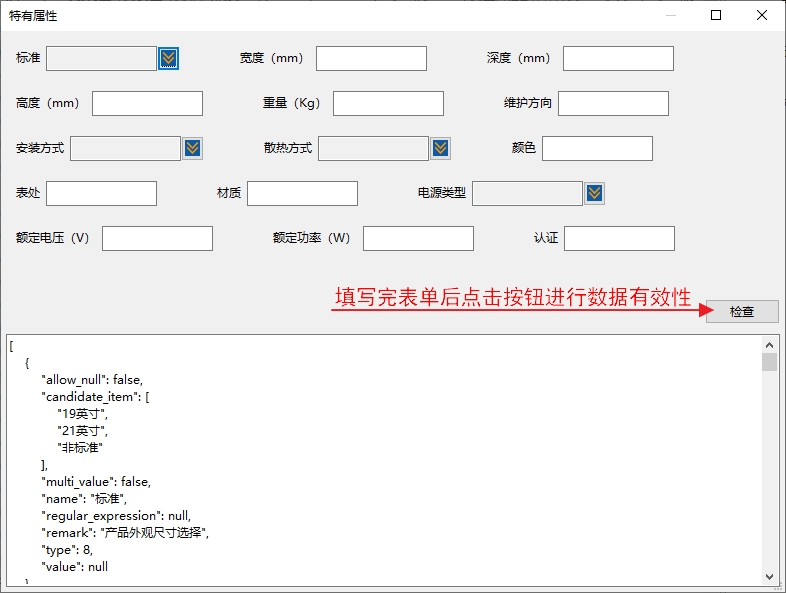The width and height of the screenshot is (786, 593).
Task: Click the 额定功率 (W) input box
Action: 418,238
